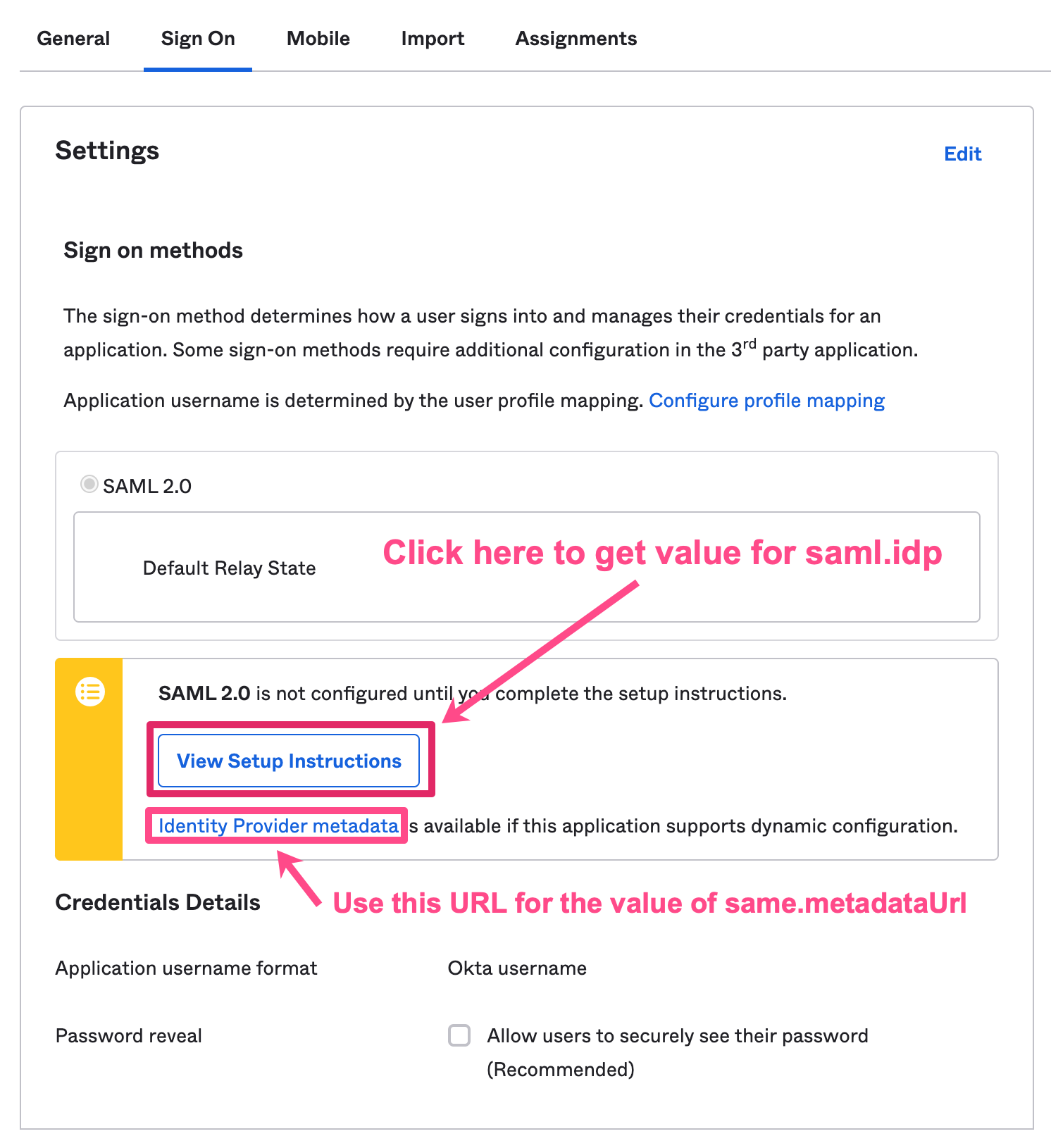Open the General tab

tap(73, 39)
